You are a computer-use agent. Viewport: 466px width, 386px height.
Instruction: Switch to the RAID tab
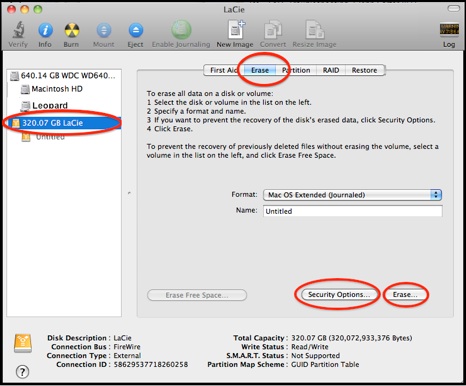[x=331, y=70]
